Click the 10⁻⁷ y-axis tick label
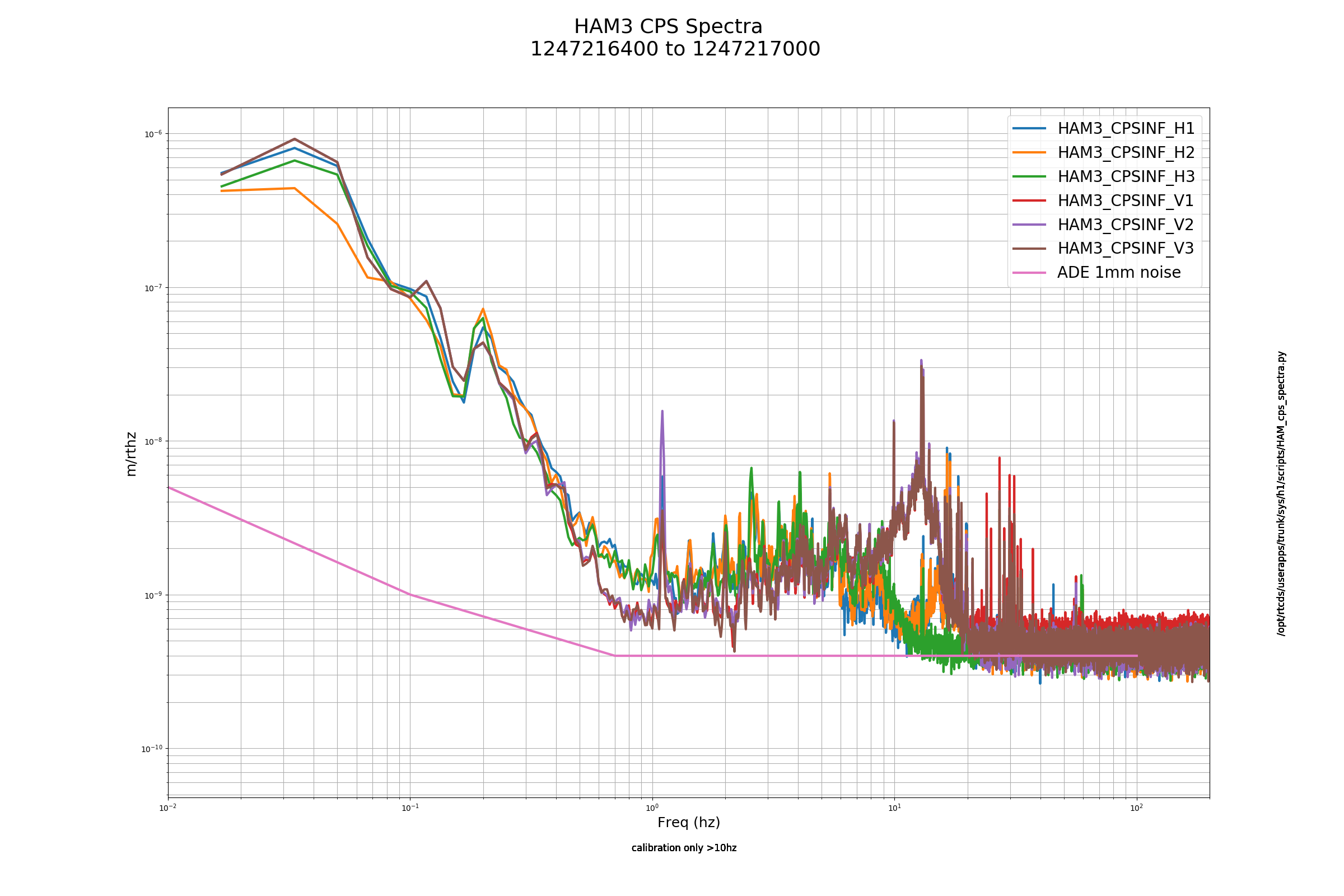 tap(152, 287)
